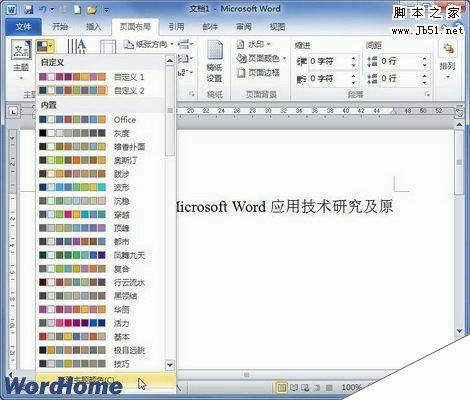Choose the 沉稳 color scheme
Image resolution: width=470 pixels, height=400 pixels.
100,201
